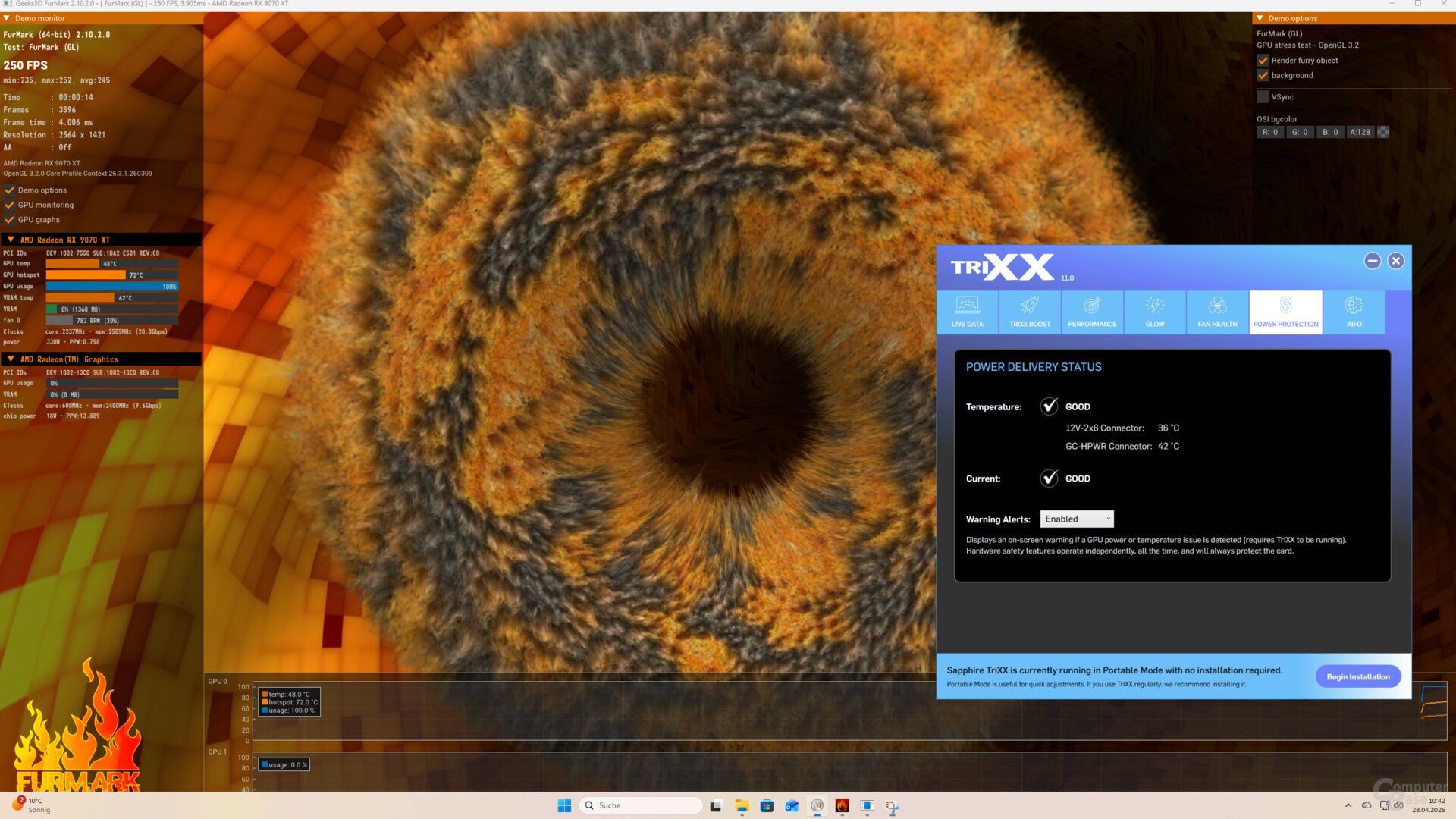Open the Fan Health icon
1456x819 pixels.
(1217, 306)
